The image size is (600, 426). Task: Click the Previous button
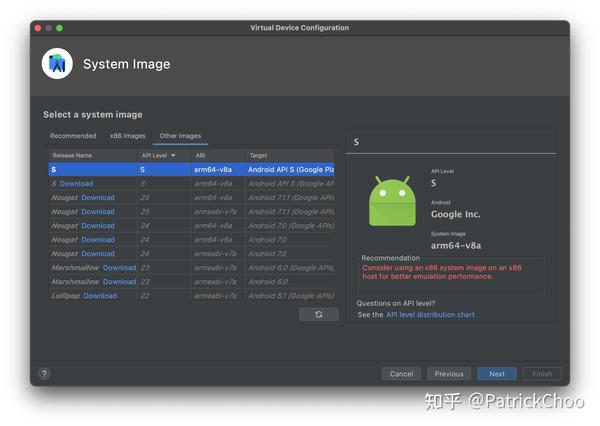point(449,374)
